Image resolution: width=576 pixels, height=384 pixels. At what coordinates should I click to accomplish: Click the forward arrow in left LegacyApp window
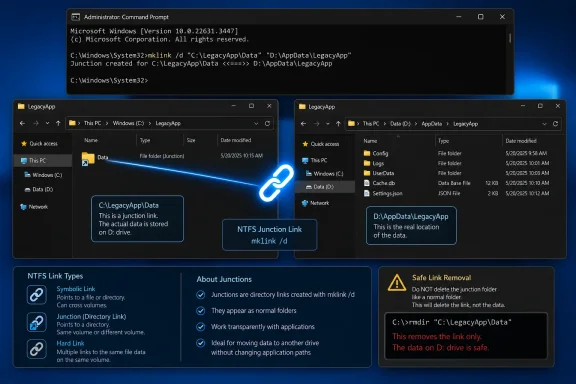point(36,123)
